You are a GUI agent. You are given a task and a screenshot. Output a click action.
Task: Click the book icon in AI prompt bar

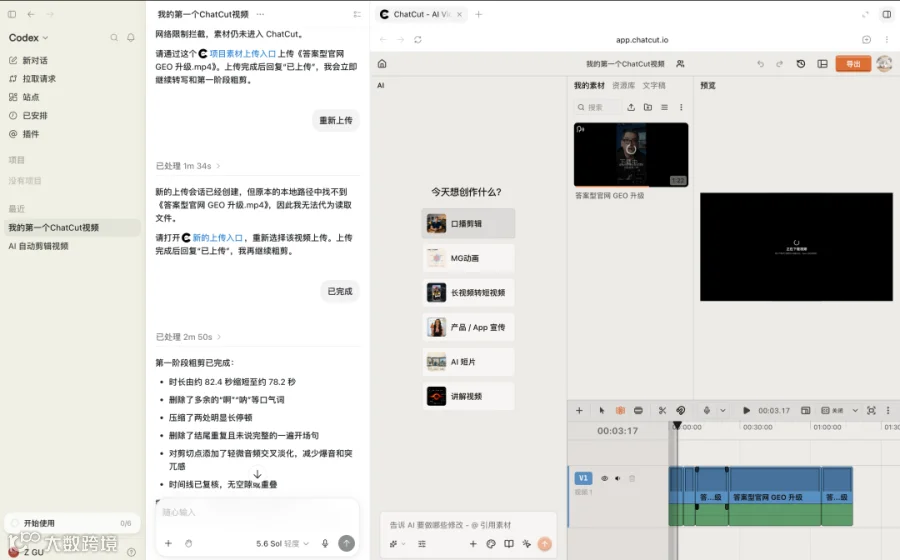[x=509, y=543]
